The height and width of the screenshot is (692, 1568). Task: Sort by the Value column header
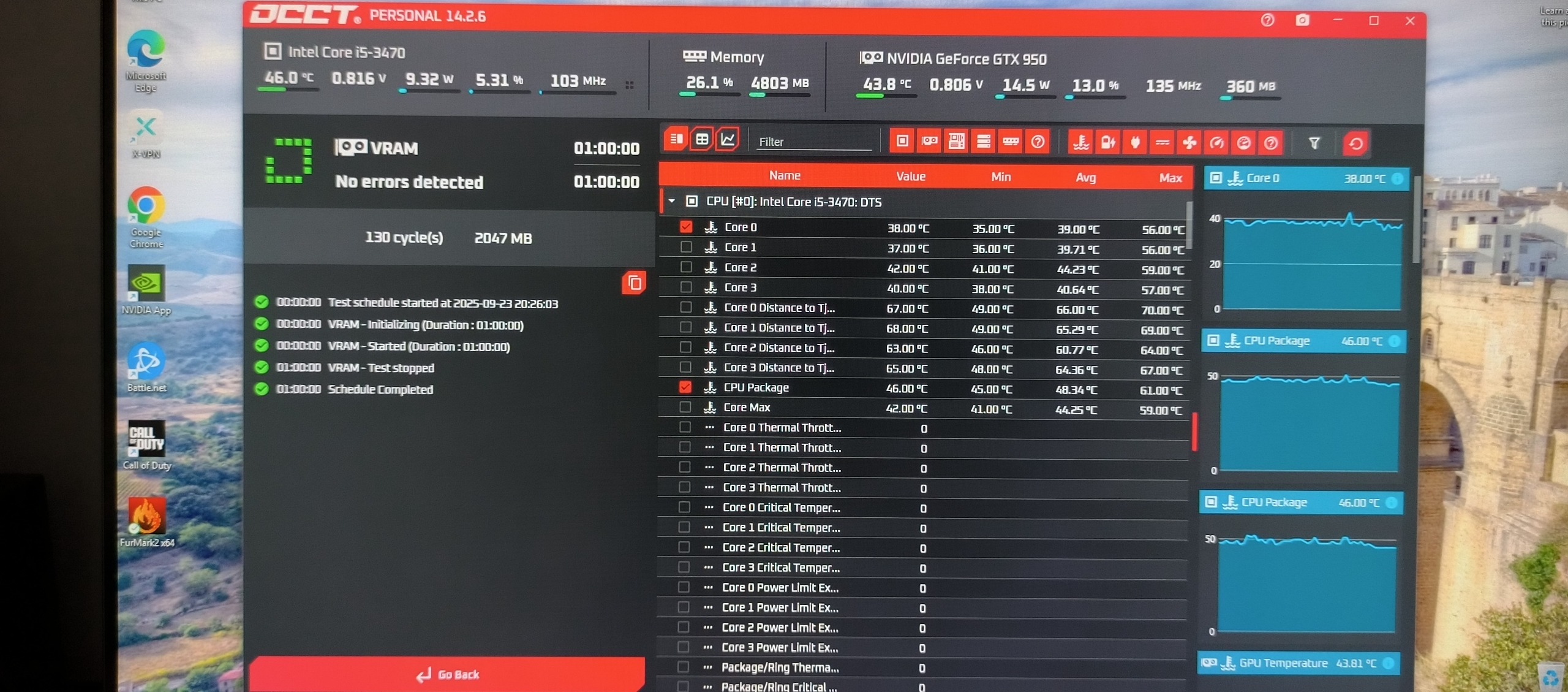pyautogui.click(x=911, y=177)
